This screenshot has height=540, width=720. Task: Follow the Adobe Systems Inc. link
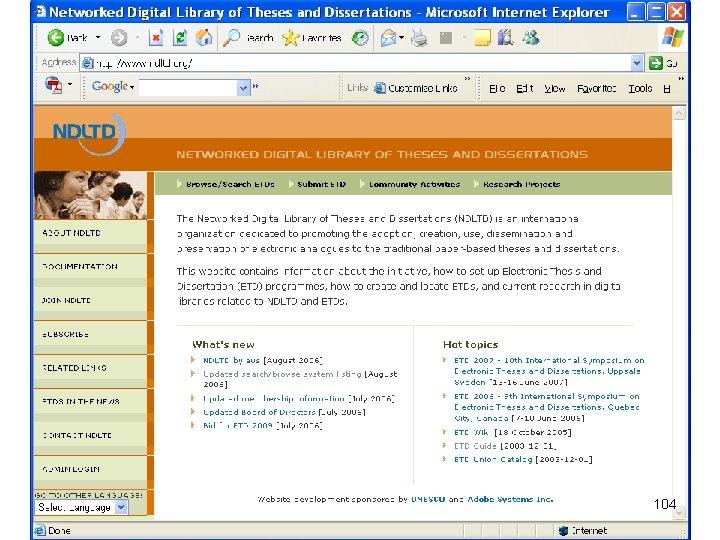510,499
